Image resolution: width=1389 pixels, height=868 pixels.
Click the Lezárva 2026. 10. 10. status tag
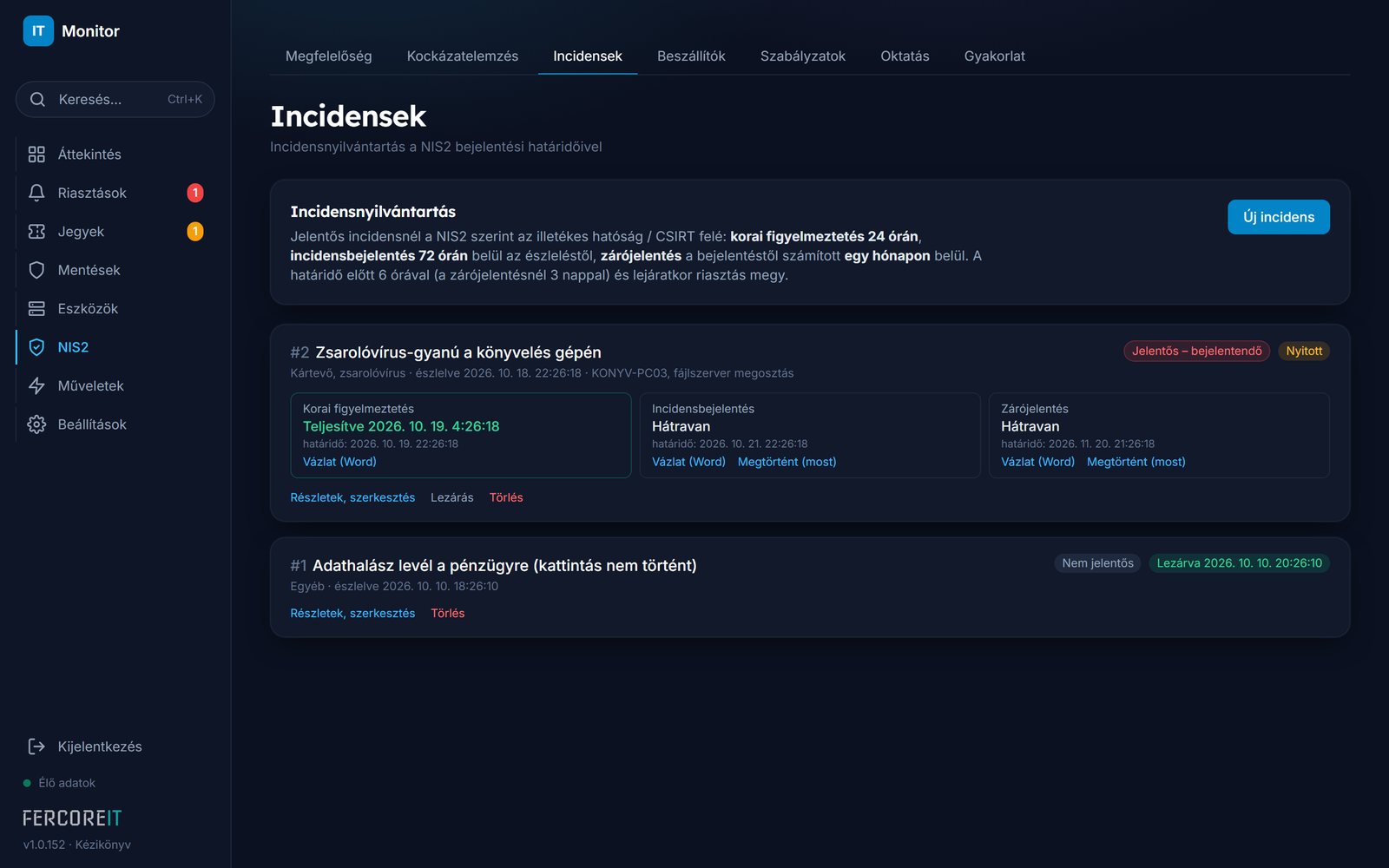coord(1240,563)
